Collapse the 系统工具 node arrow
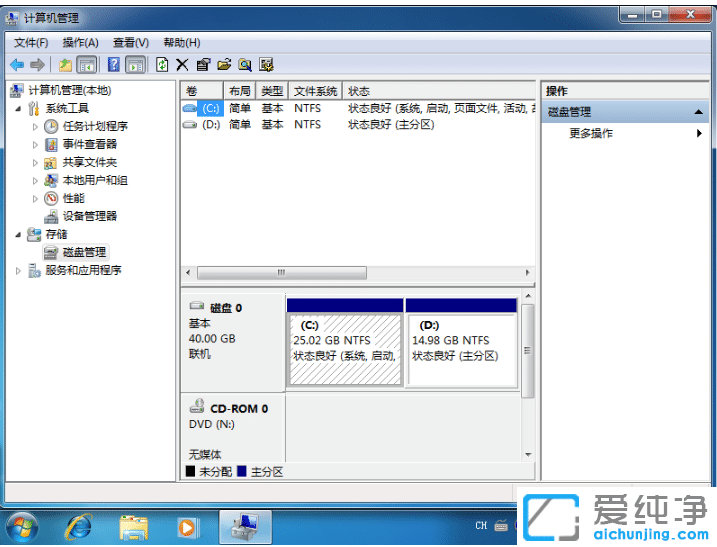Screen dimensions: 717x547 click(x=18, y=109)
